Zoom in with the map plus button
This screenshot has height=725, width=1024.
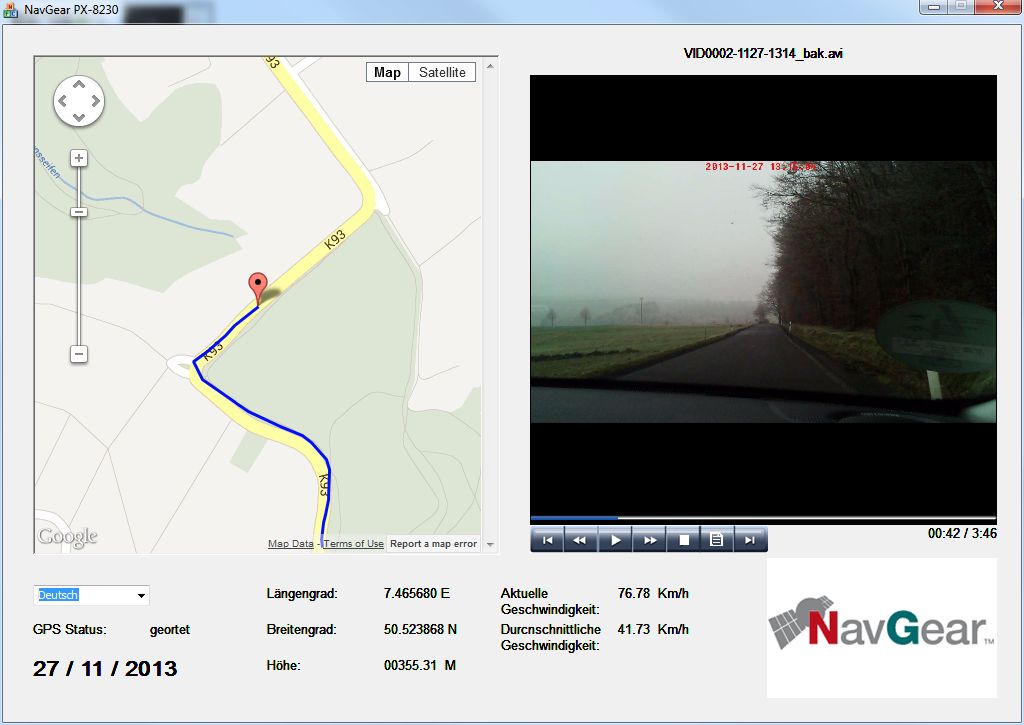79,158
